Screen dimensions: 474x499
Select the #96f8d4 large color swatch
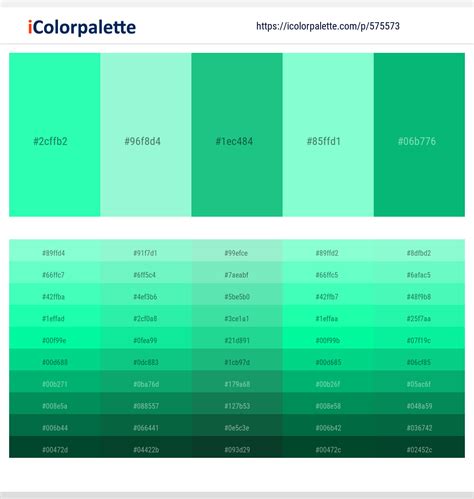[x=146, y=135]
